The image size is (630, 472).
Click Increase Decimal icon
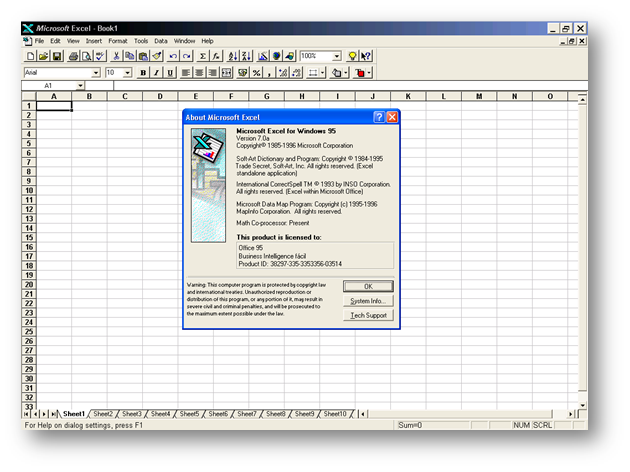(283, 73)
